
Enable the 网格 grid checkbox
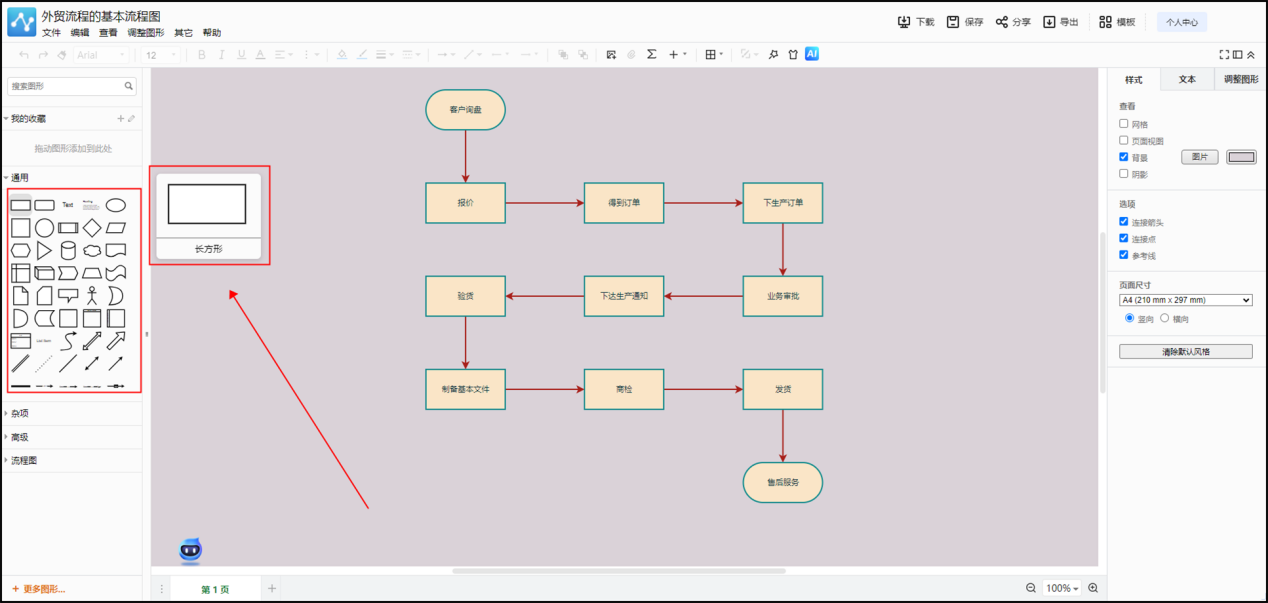click(x=1124, y=124)
